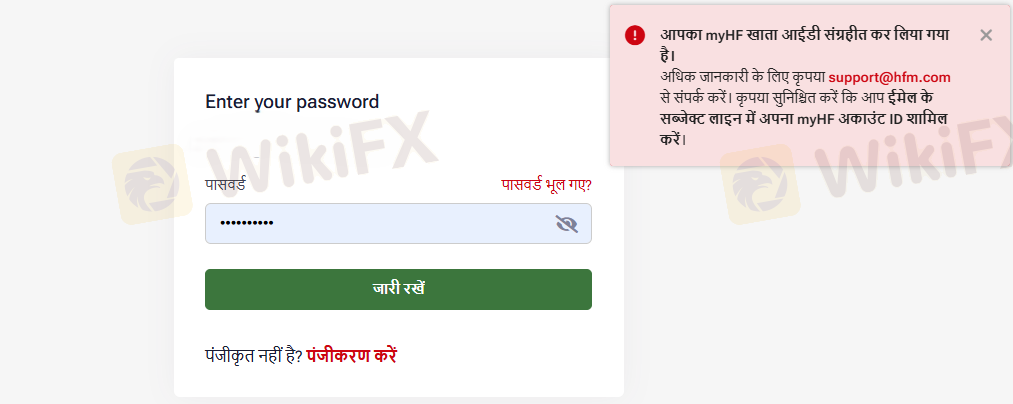This screenshot has height=404, width=1013.
Task: Toggle password visibility with the eye icon
Action: coord(566,224)
